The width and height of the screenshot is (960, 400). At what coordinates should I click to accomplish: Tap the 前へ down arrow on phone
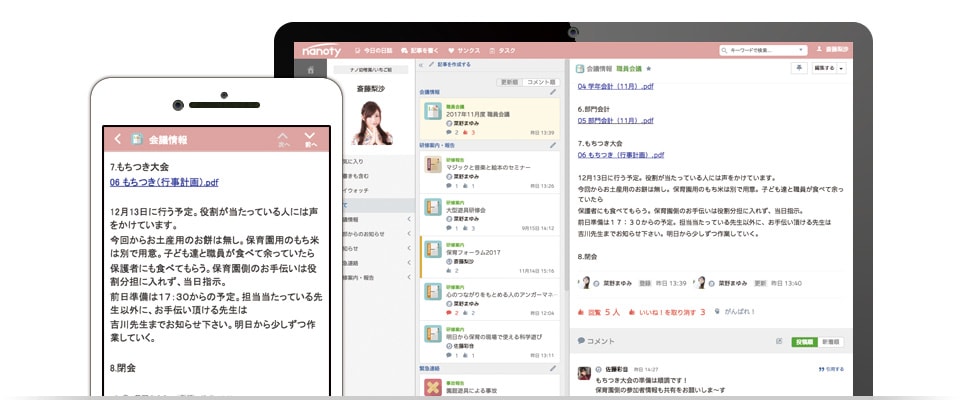coord(310,139)
